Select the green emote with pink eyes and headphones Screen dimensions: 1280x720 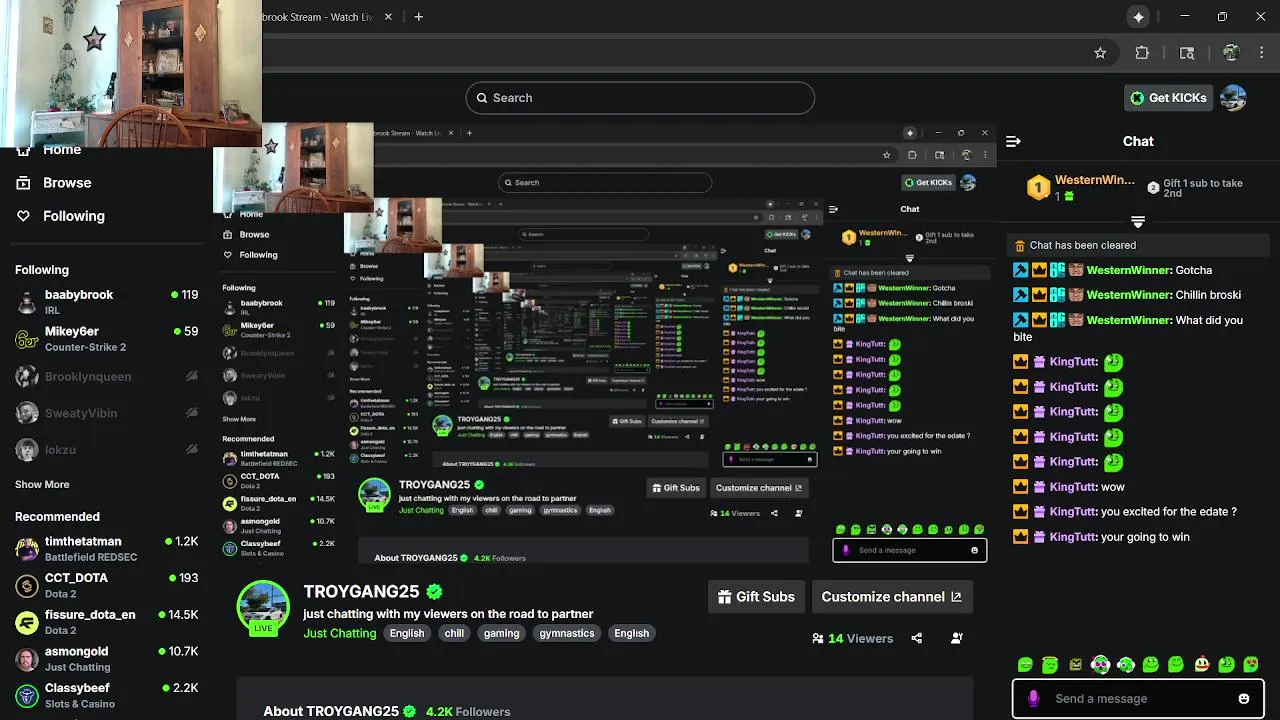(x=1100, y=665)
